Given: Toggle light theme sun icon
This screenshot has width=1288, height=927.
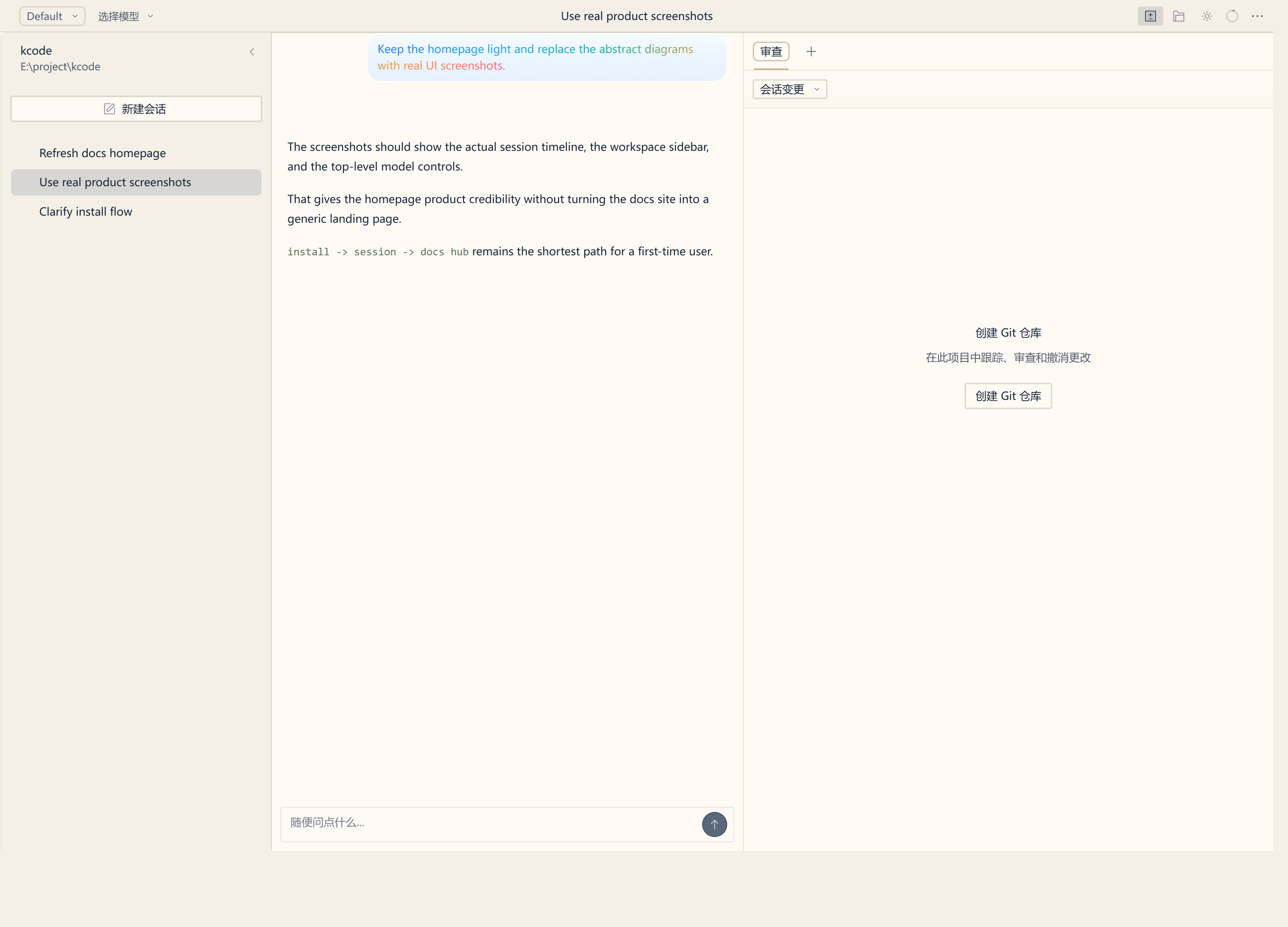Looking at the screenshot, I should click(1207, 16).
